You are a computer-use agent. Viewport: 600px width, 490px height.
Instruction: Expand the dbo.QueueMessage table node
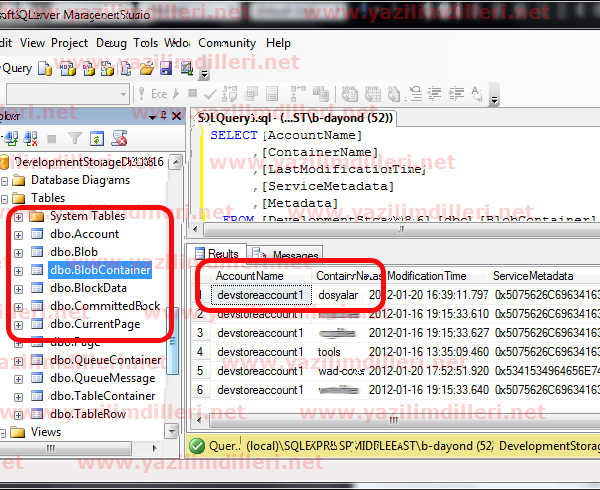pos(18,378)
